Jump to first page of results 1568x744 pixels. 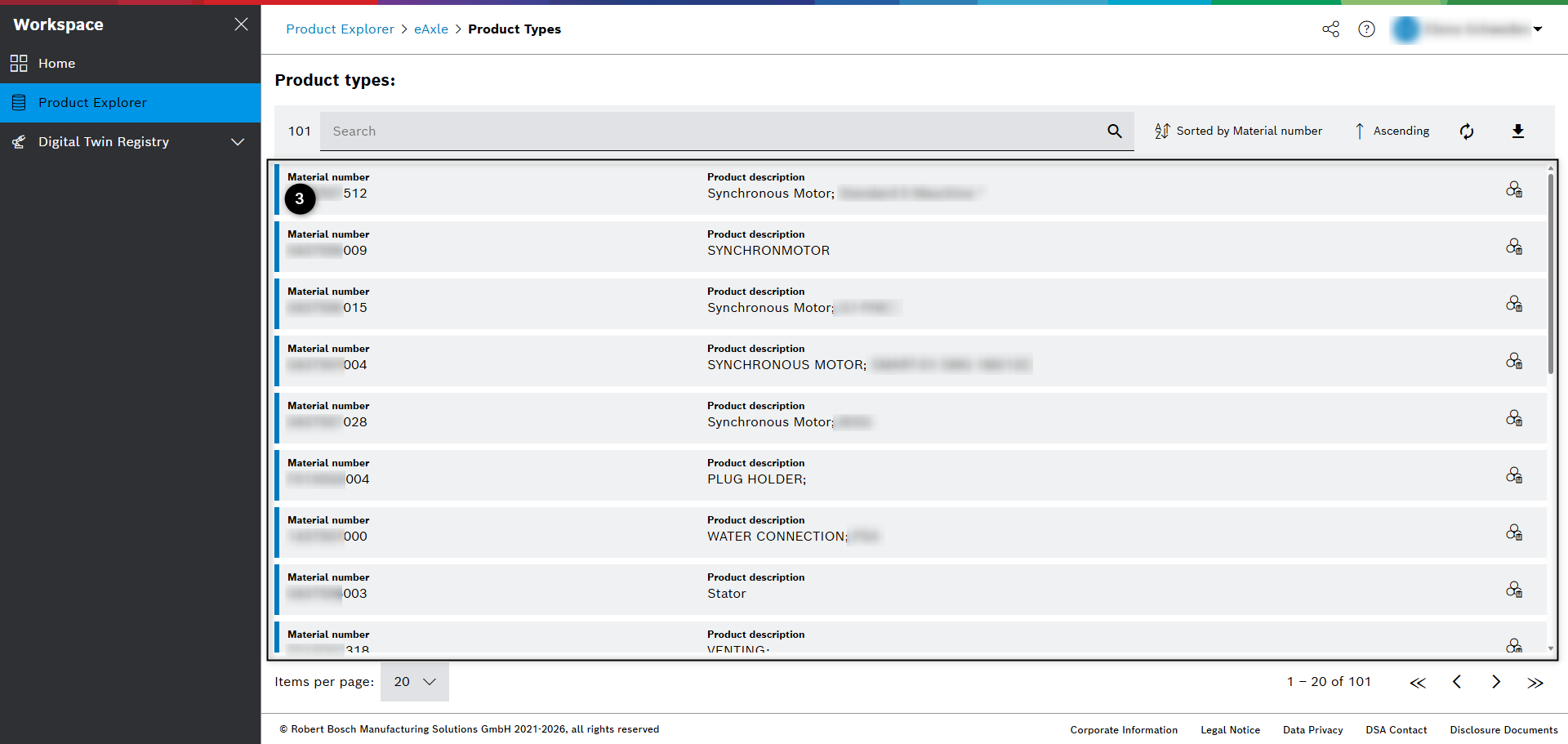point(1418,683)
